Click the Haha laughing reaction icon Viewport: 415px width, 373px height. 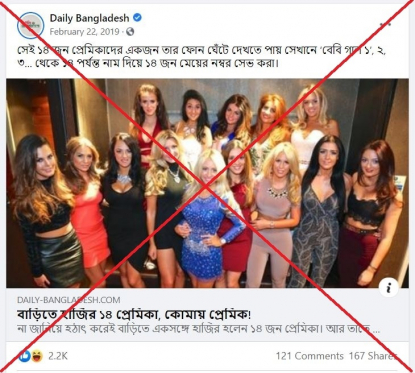pyautogui.click(x=37, y=356)
